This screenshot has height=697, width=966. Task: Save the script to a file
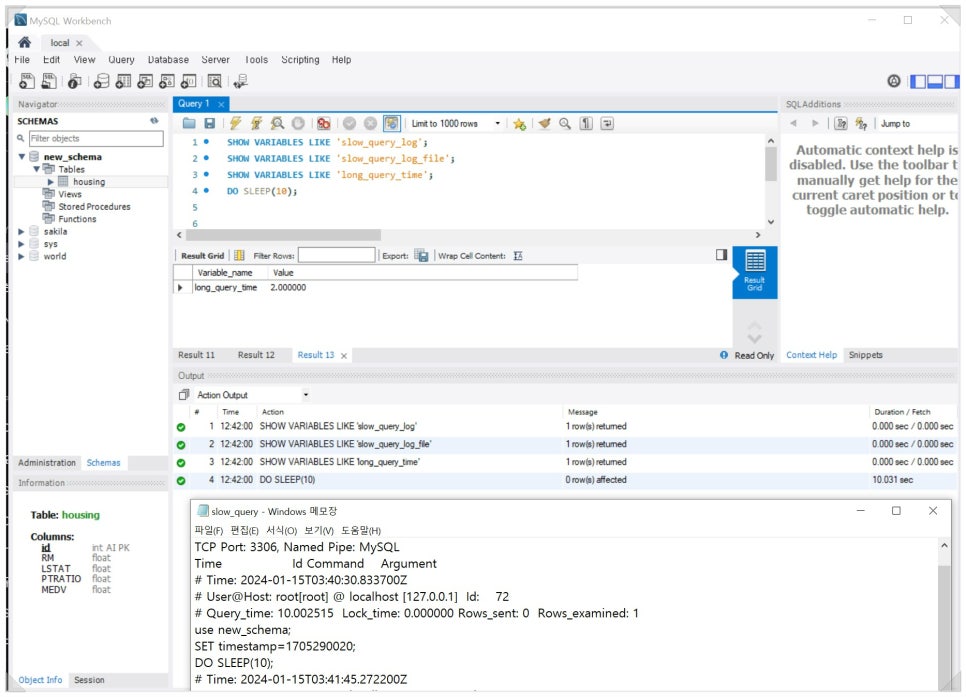point(210,123)
